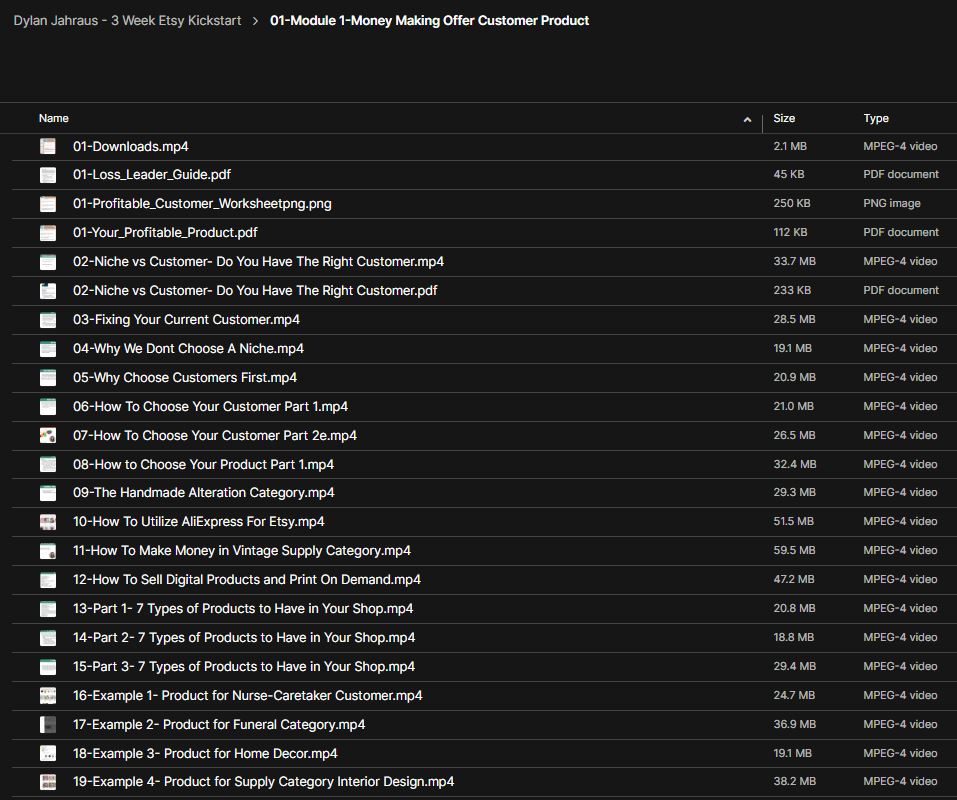Viewport: 957px width, 800px height.
Task: Click the 19-Example 4 Supply Category icon
Action: (48, 782)
